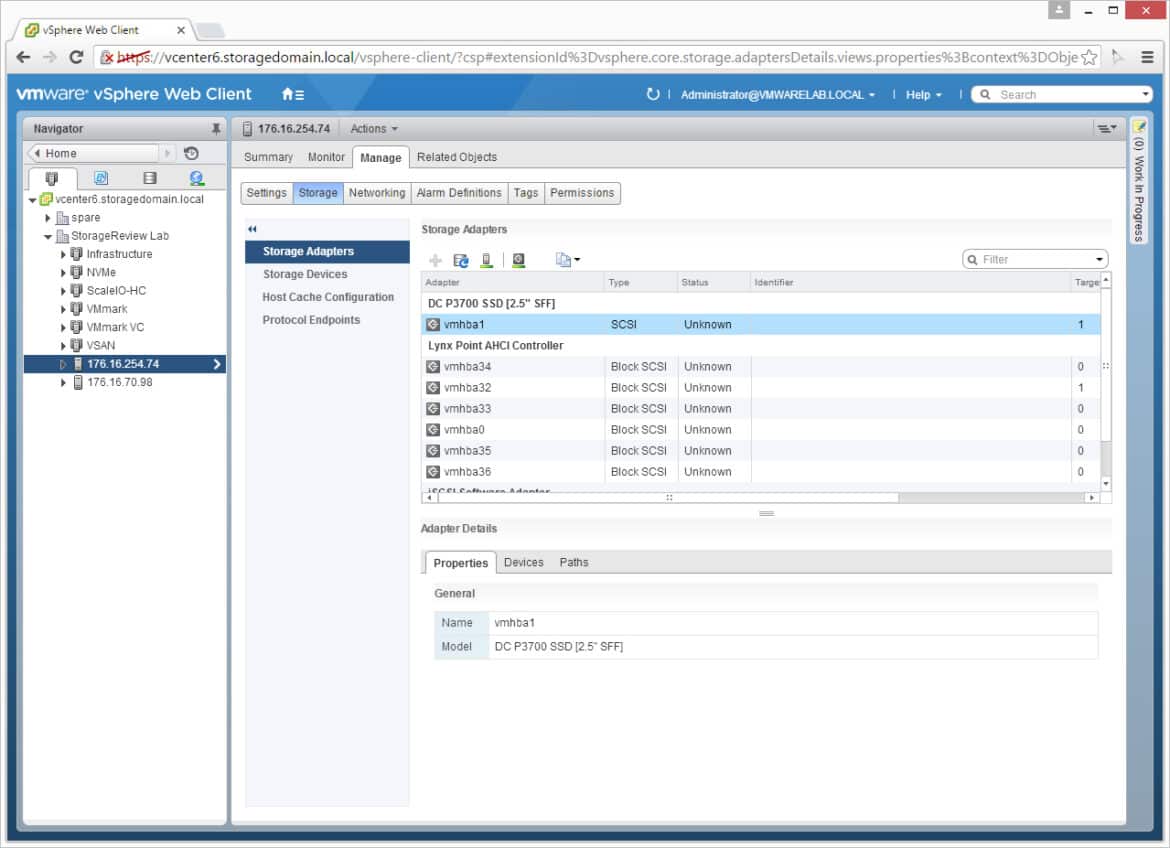Open Navigator history icon
Image resolution: width=1170 pixels, height=848 pixels.
[191, 153]
